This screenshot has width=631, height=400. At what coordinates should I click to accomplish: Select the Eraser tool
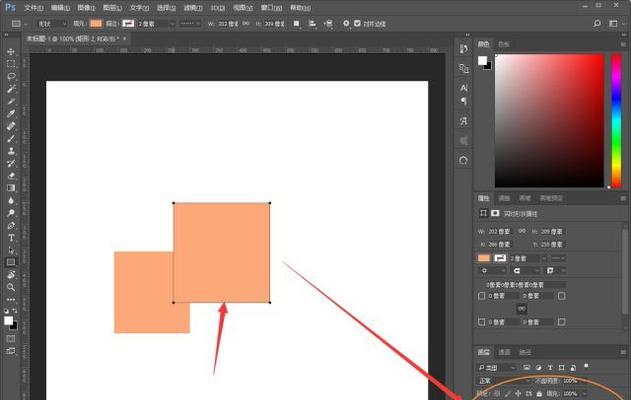11,175
